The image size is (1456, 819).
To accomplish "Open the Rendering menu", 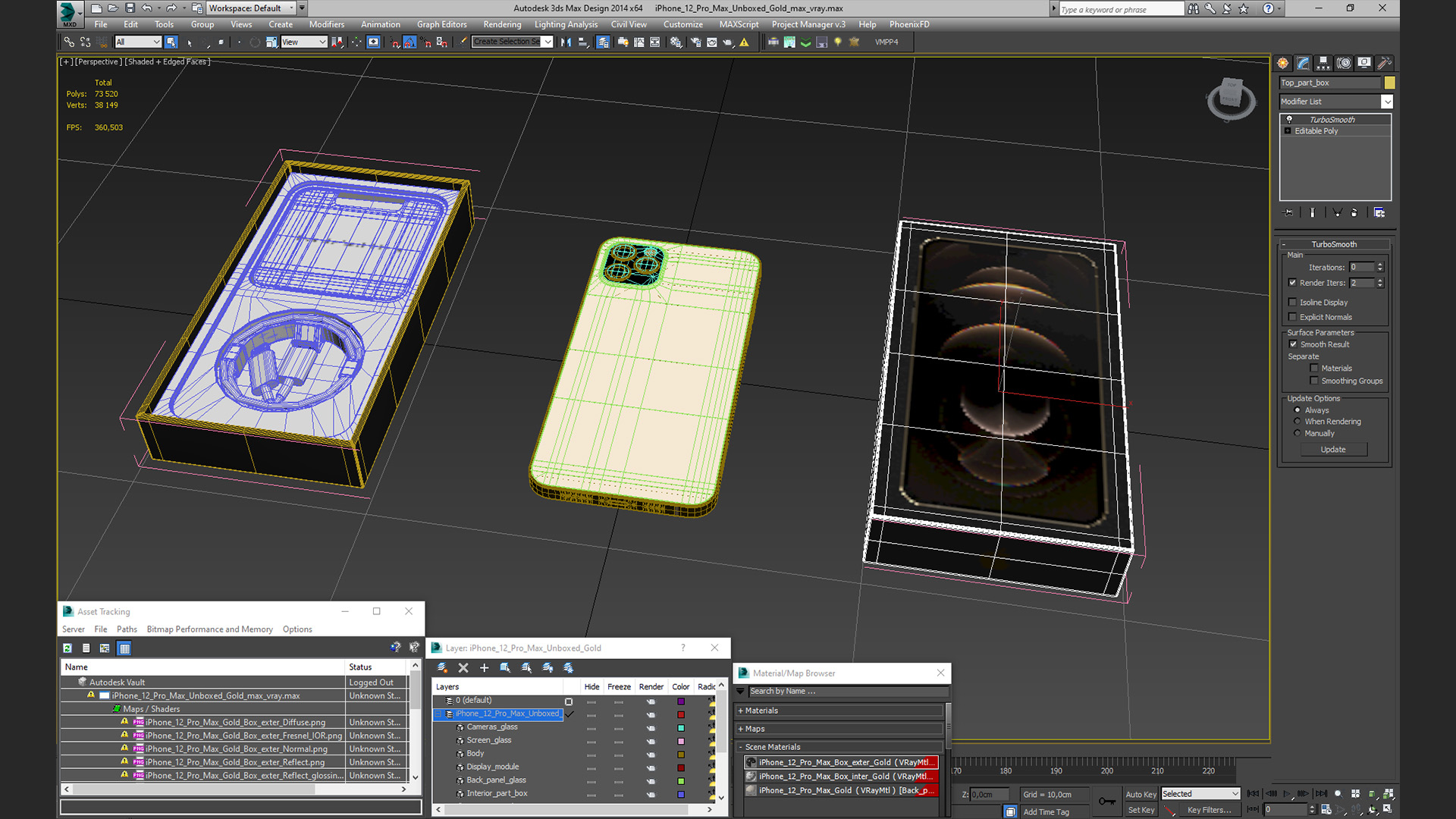I will (502, 24).
